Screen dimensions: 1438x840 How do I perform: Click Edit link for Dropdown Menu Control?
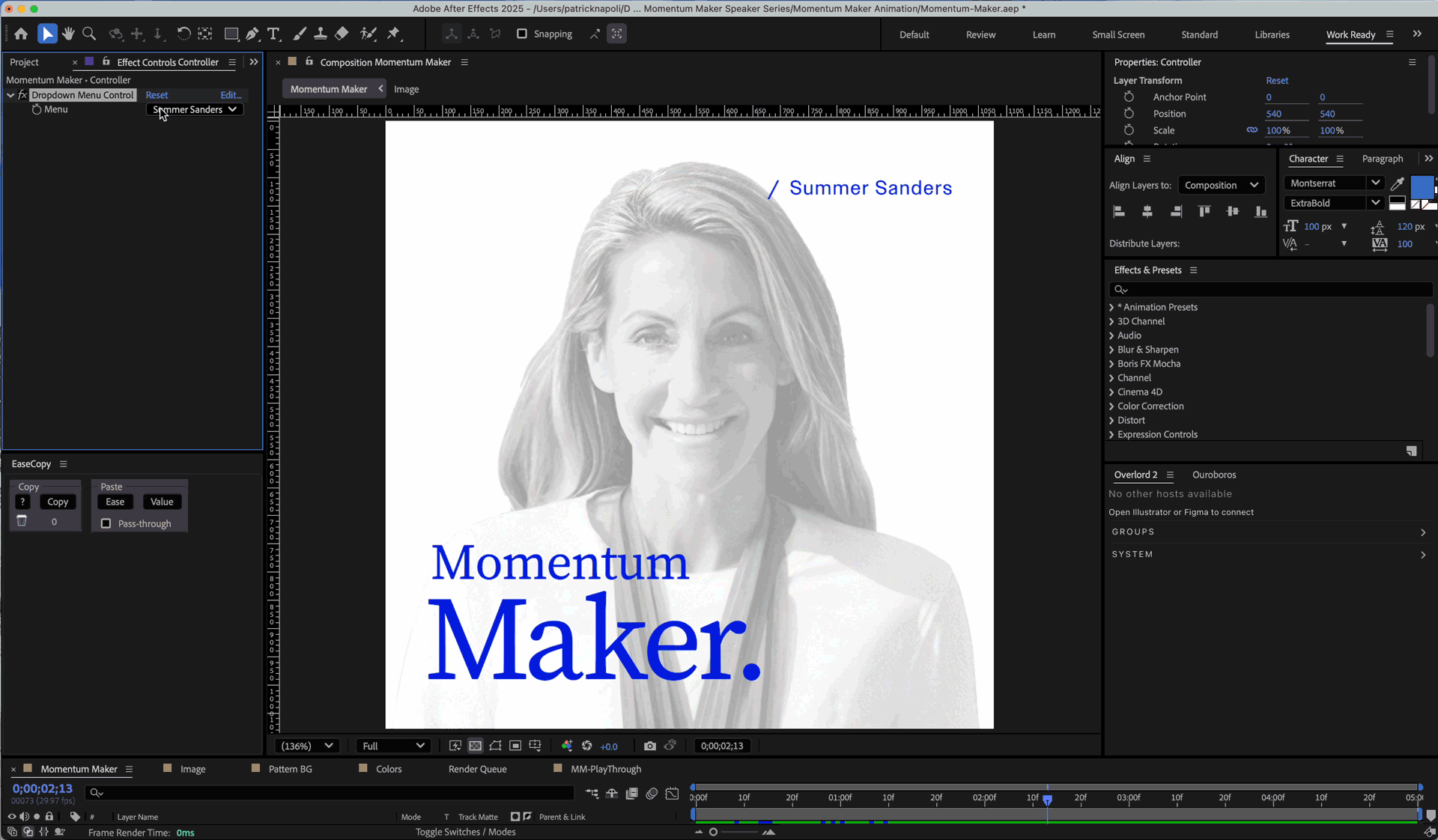tap(230, 95)
